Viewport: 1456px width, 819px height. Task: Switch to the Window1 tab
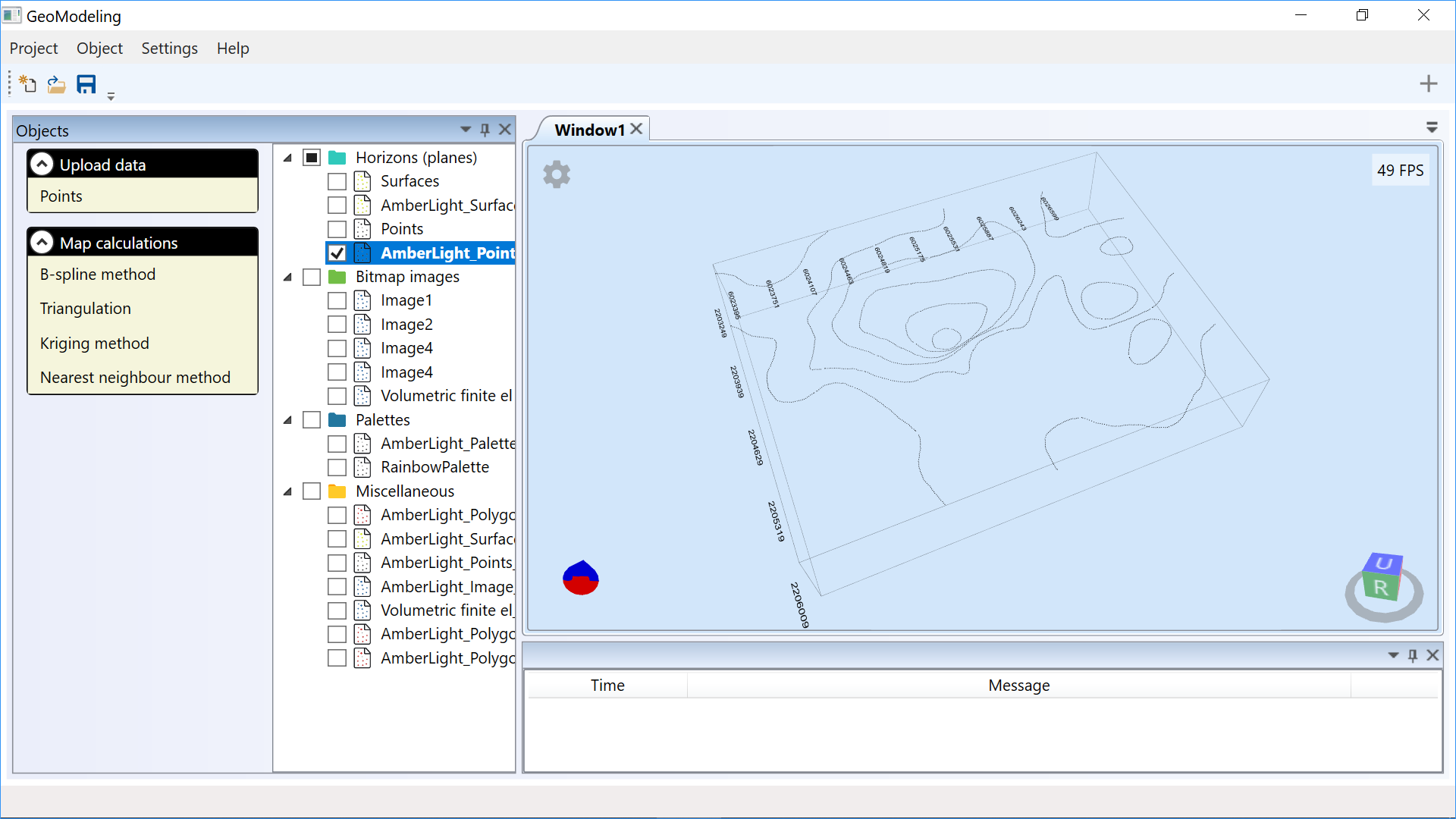click(x=589, y=130)
